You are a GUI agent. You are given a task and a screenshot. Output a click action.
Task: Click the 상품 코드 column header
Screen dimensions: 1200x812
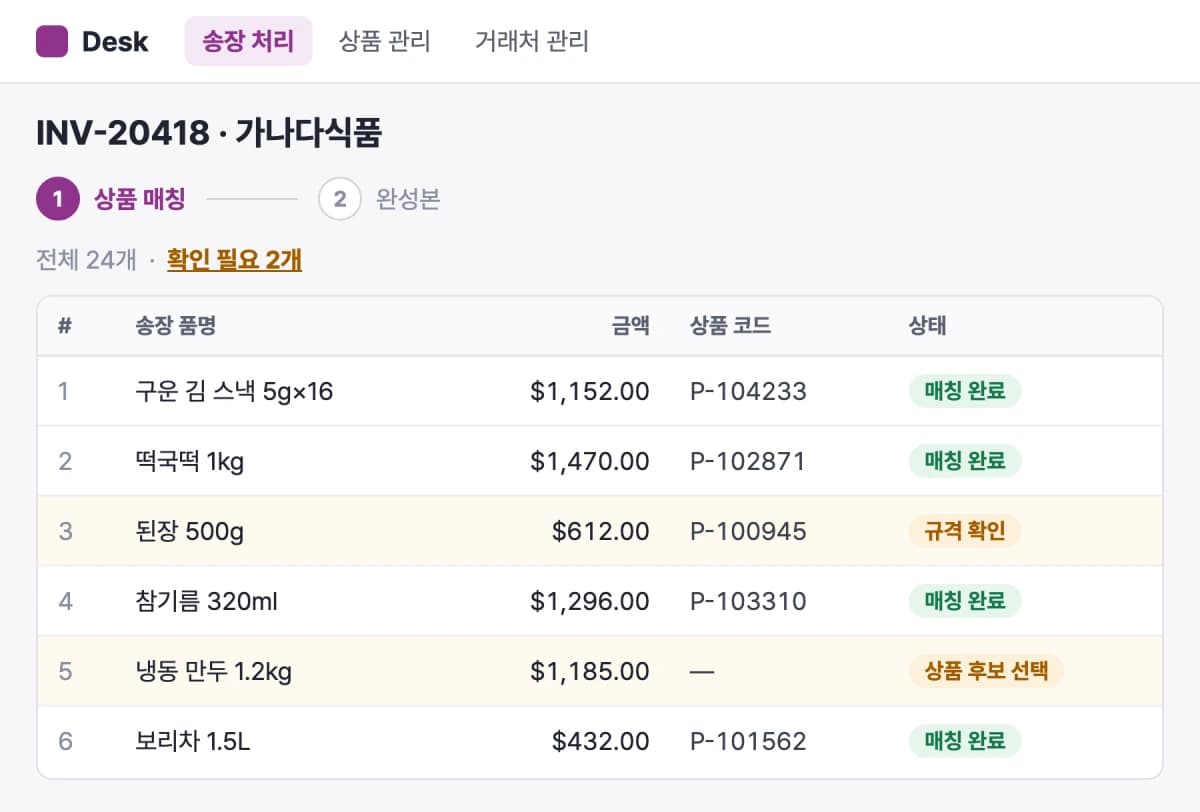(730, 326)
